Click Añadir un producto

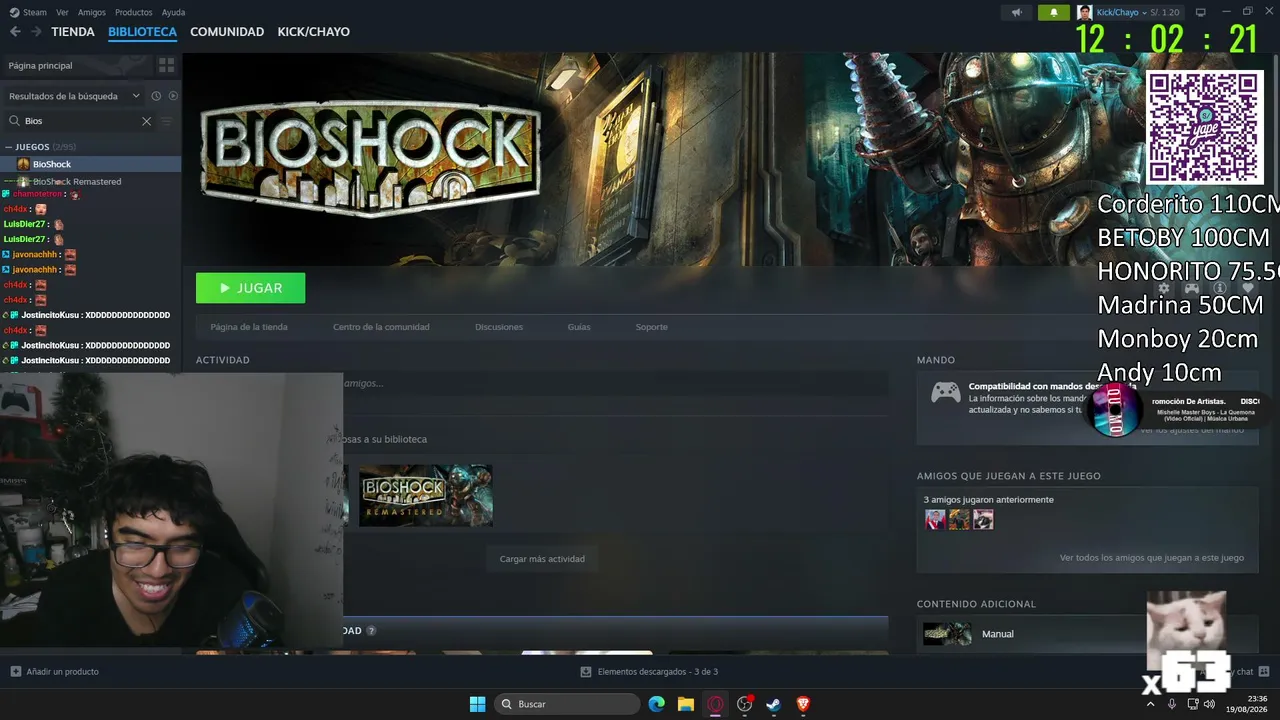[55, 672]
